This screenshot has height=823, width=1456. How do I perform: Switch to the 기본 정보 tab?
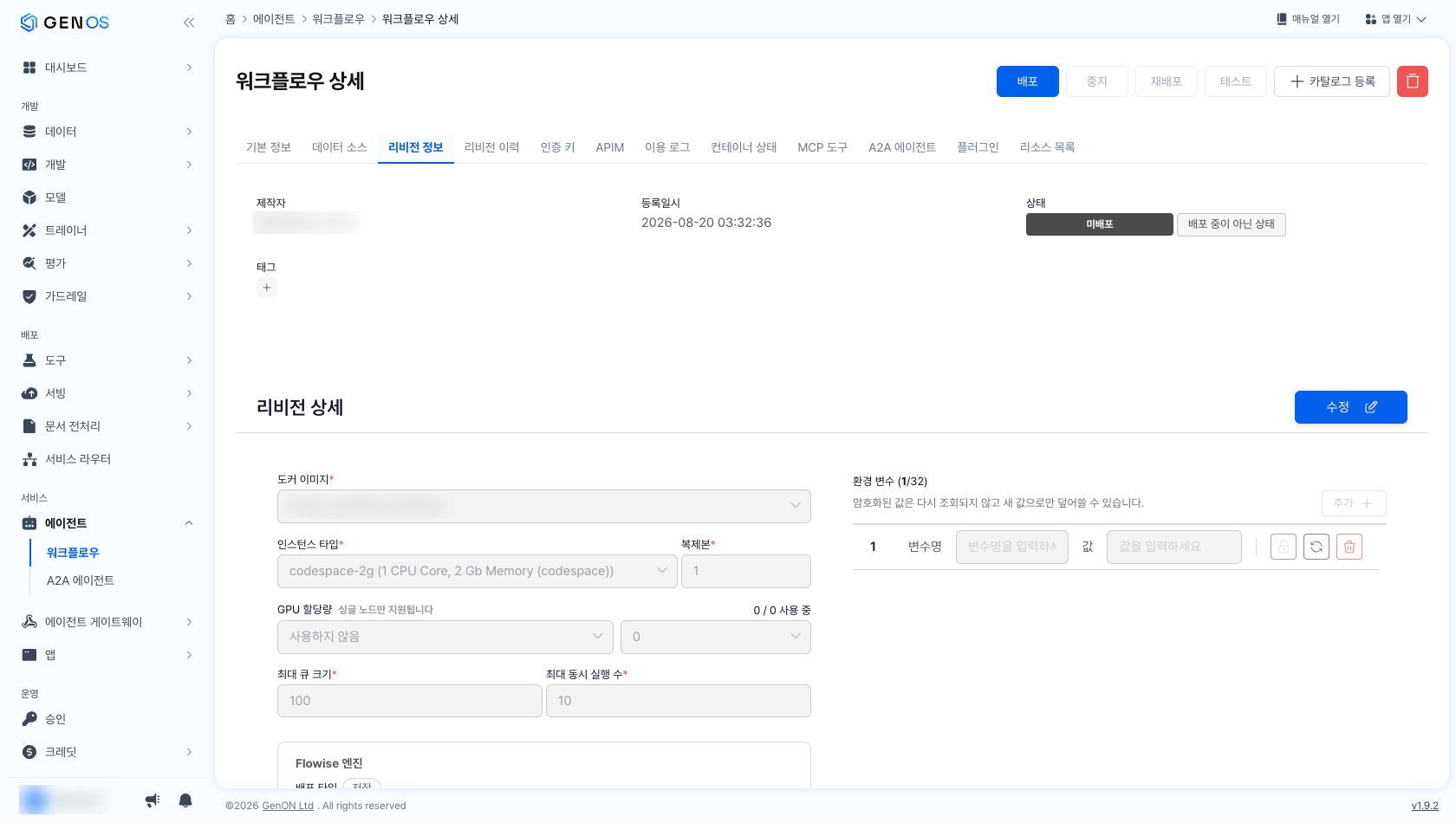(x=269, y=147)
